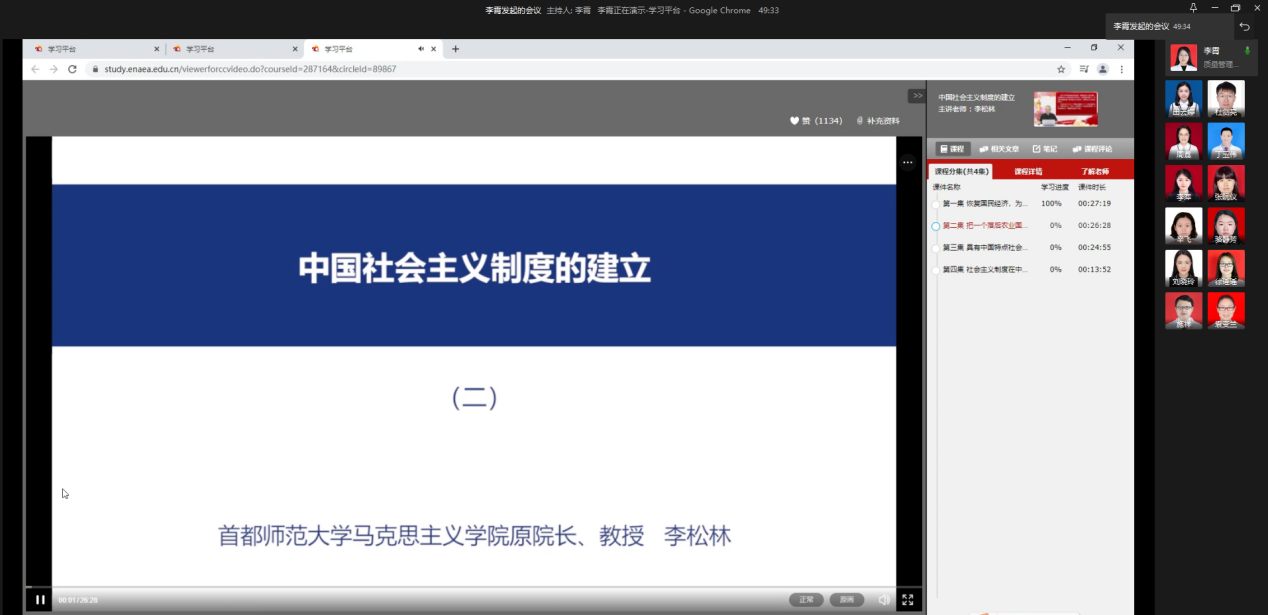Open the three-dot options on the video
Screen dimensions: 1268x615
[x=907, y=162]
